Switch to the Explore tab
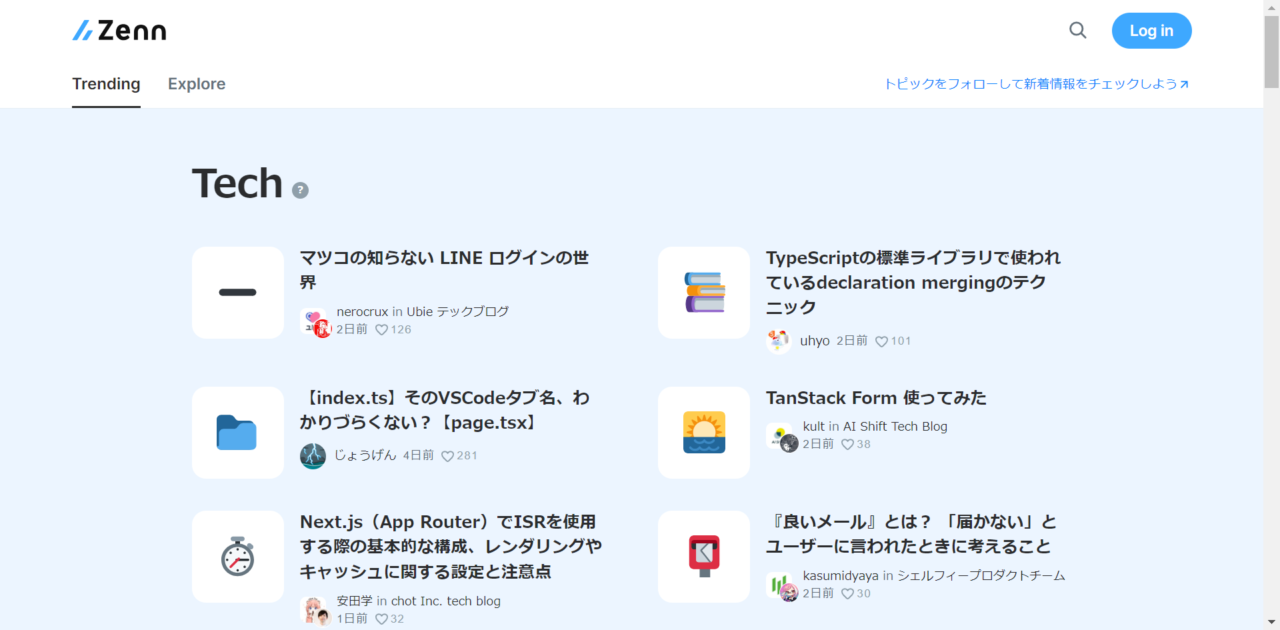This screenshot has height=630, width=1280. pyautogui.click(x=196, y=84)
